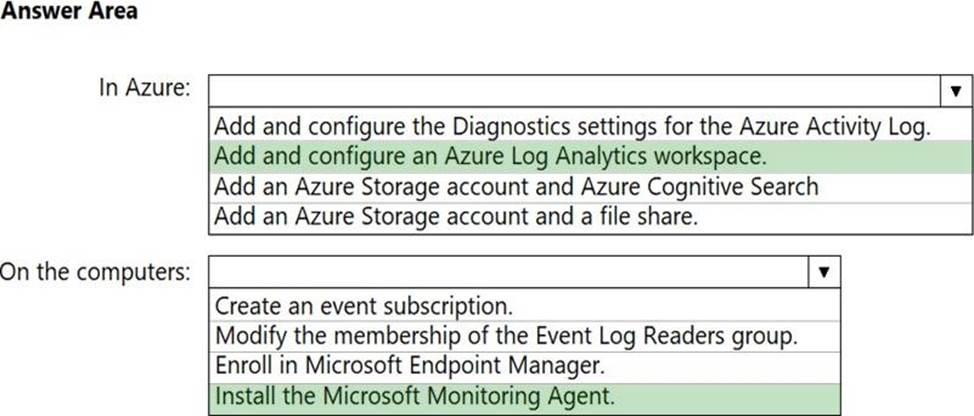Click the empty In Azure combo box field
Image resolution: width=974 pixels, height=416 pixels.
point(576,92)
